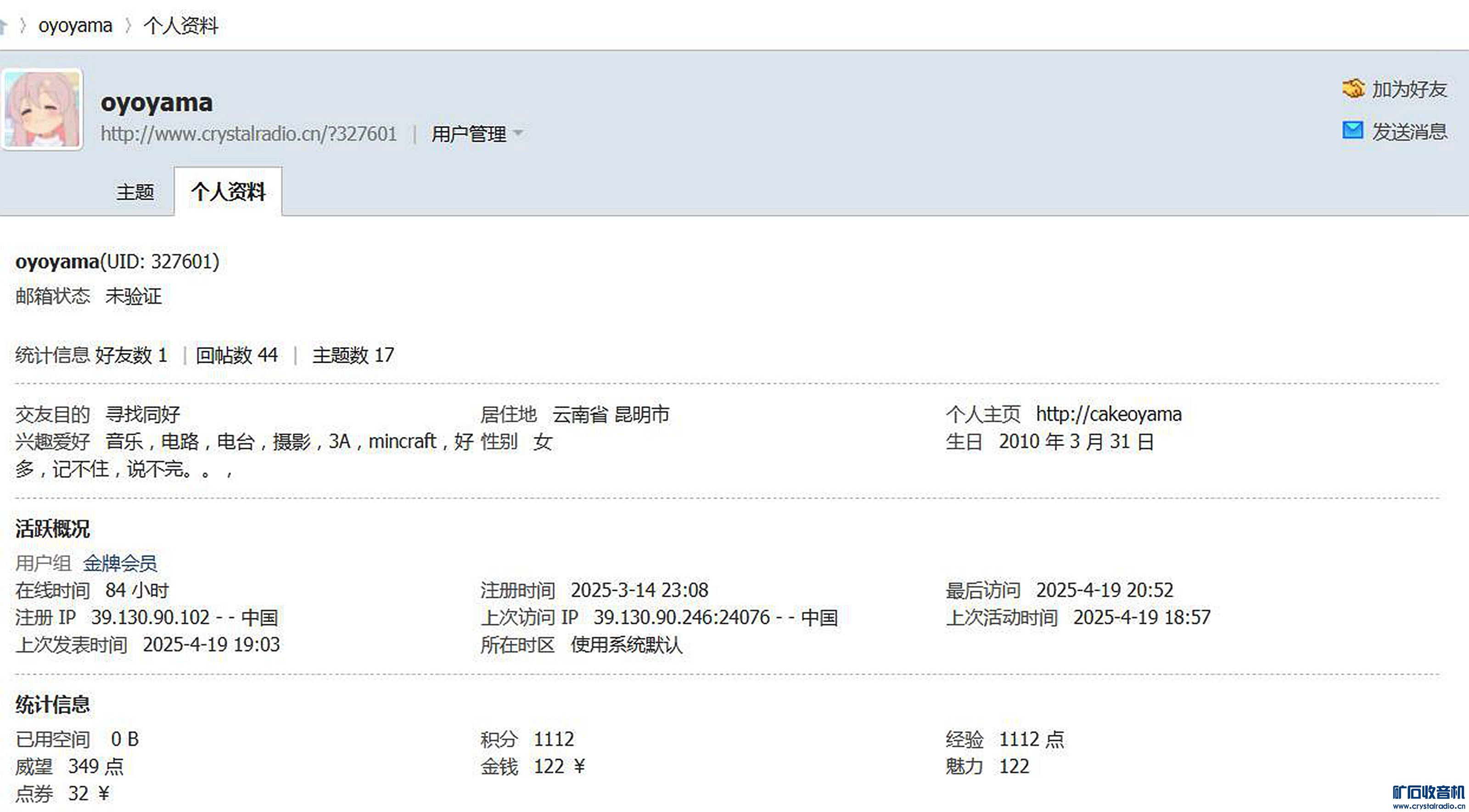Expand the 用户管理 dropdown arrow
The height and width of the screenshot is (812, 1469).
(x=518, y=134)
